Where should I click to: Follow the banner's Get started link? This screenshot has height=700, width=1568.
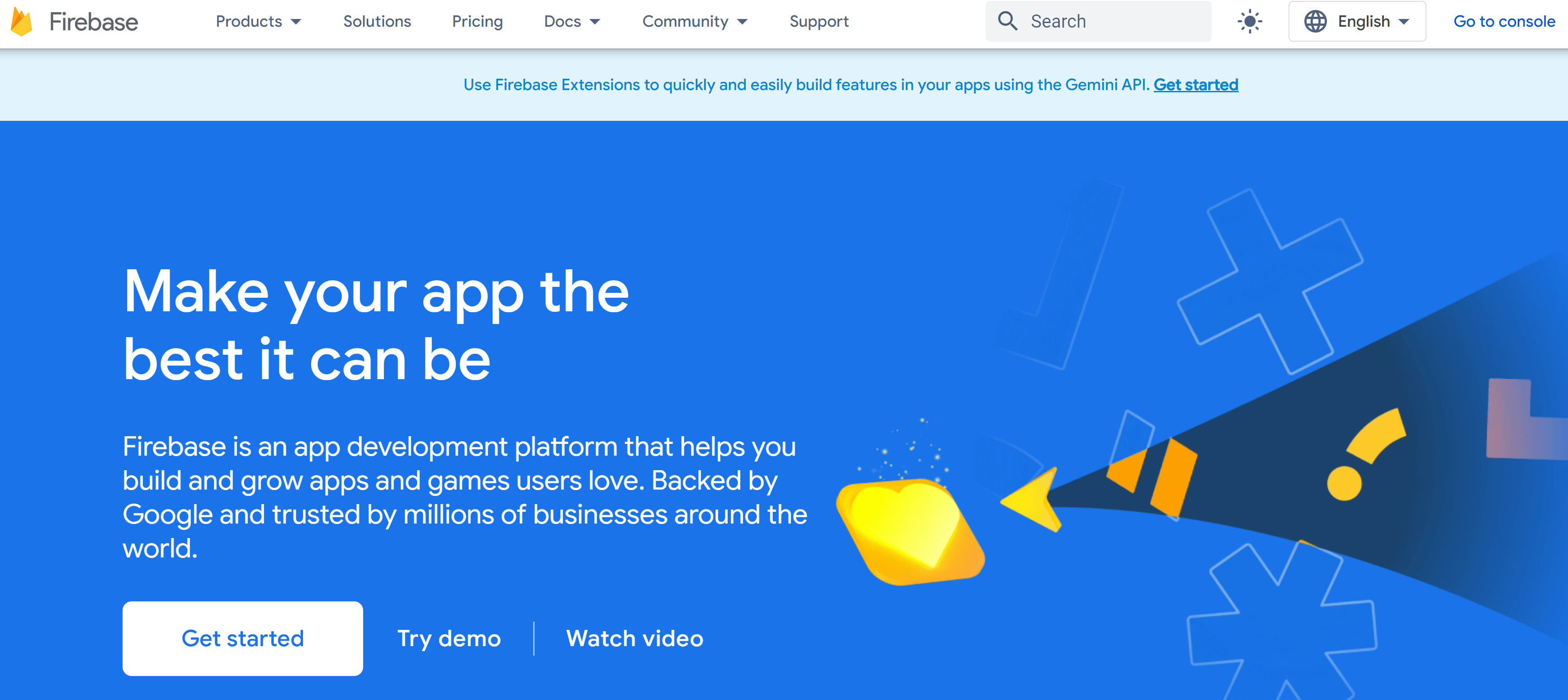tap(1195, 85)
